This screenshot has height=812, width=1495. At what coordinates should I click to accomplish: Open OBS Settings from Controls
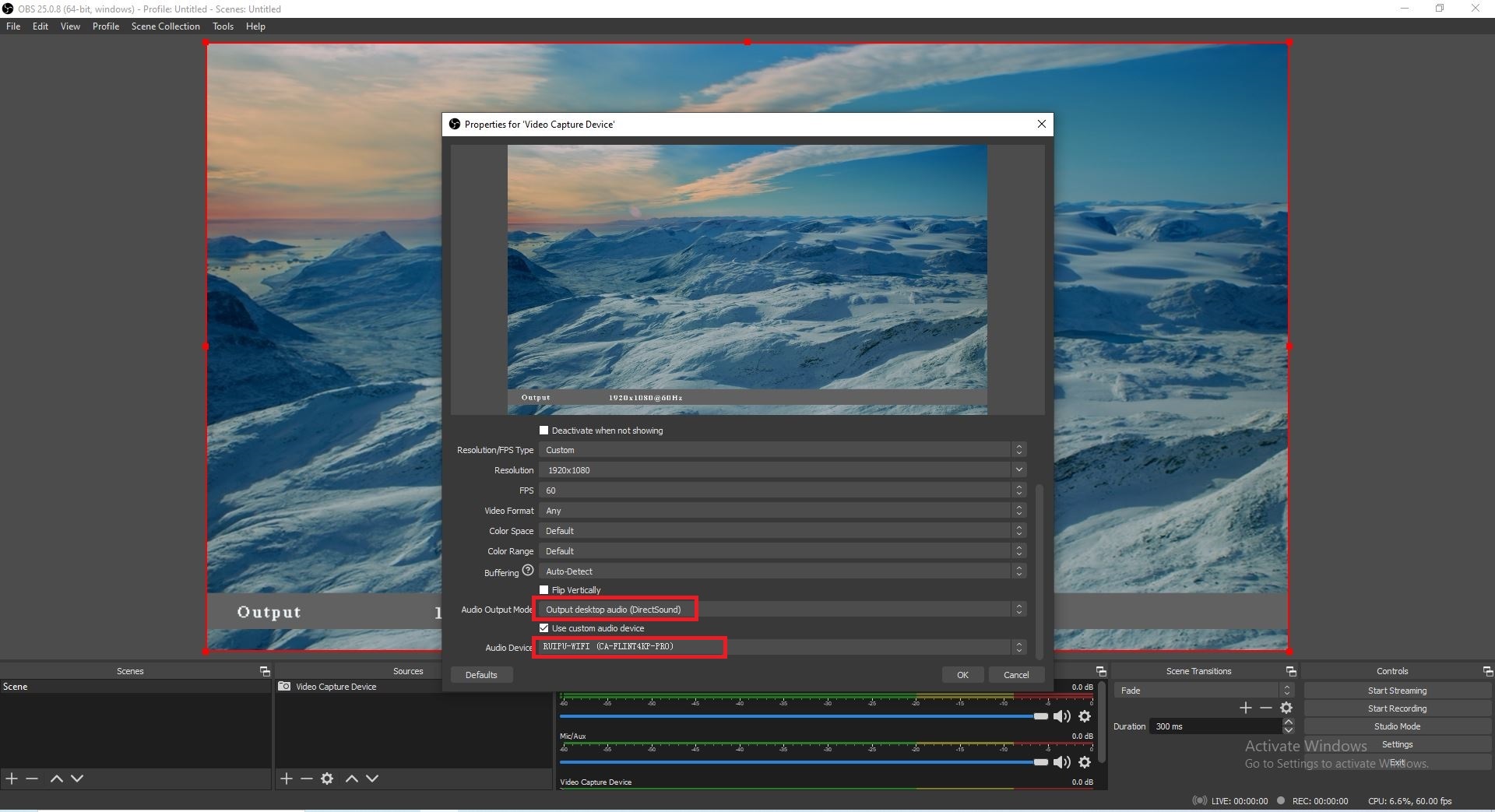tap(1397, 744)
